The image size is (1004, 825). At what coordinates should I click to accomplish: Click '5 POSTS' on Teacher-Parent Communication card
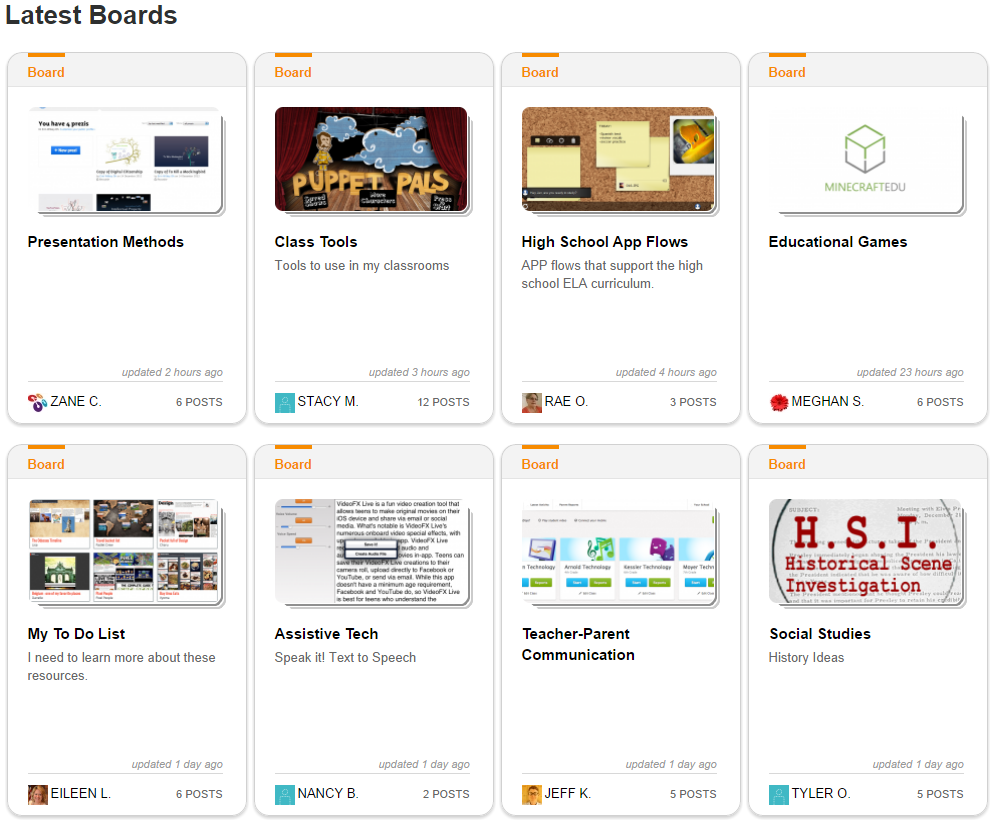pyautogui.click(x=693, y=794)
